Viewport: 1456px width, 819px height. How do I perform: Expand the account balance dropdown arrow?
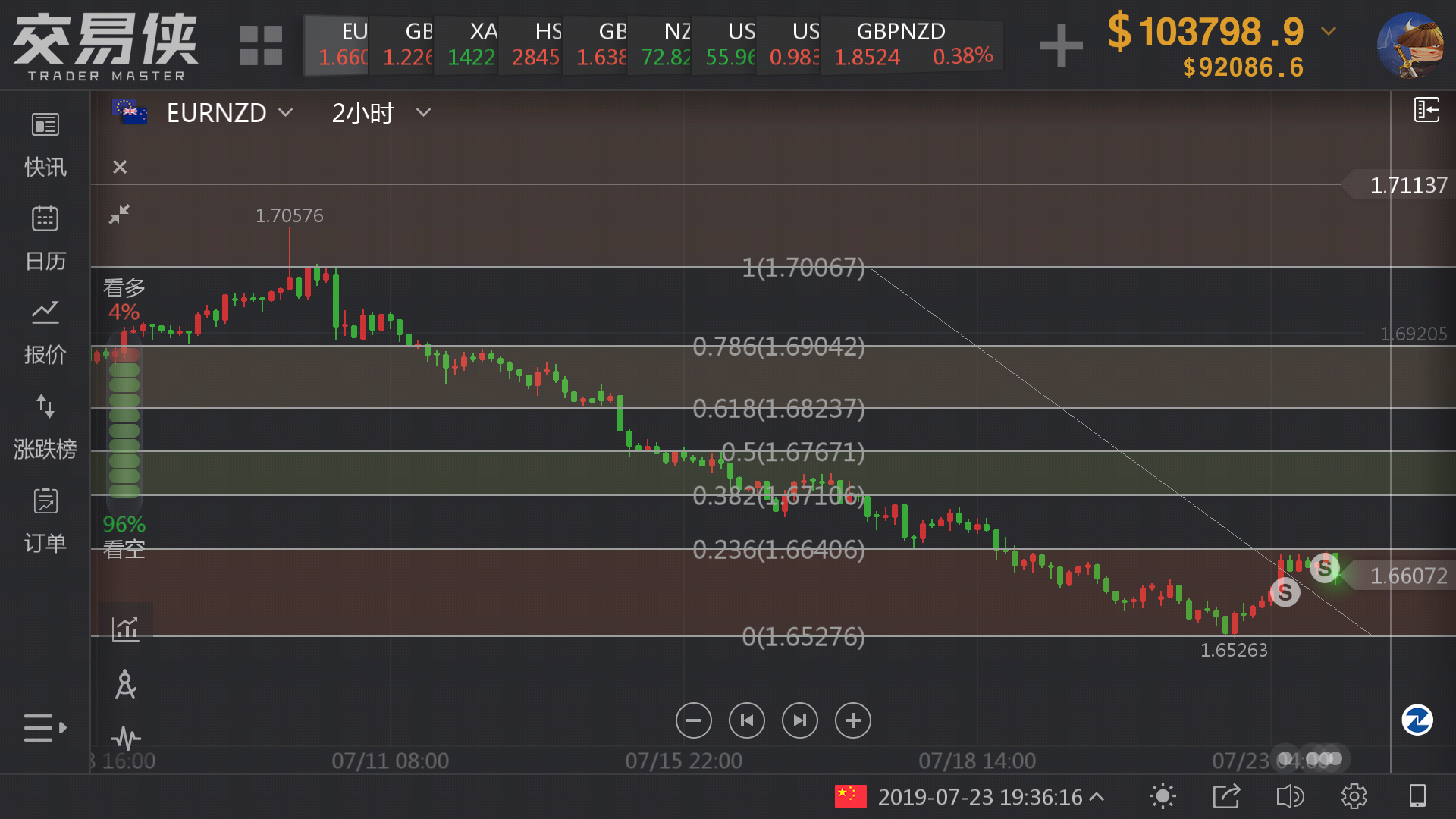tap(1328, 31)
